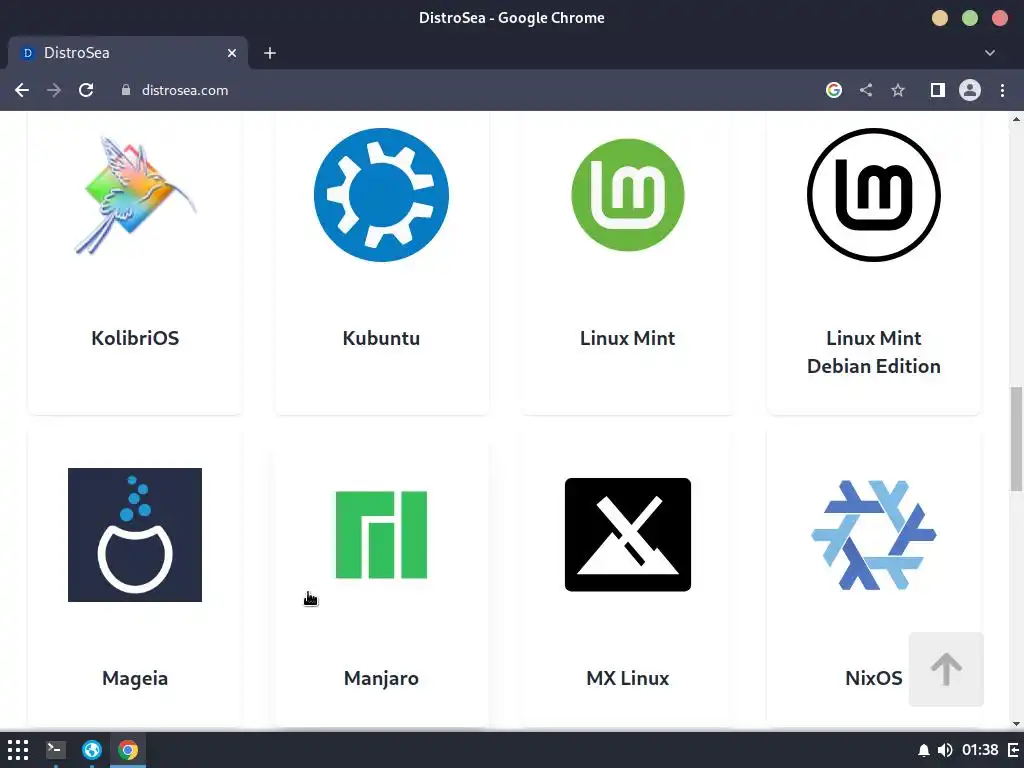Click the NixOS title text
Image resolution: width=1024 pixels, height=768 pixels.
(874, 679)
